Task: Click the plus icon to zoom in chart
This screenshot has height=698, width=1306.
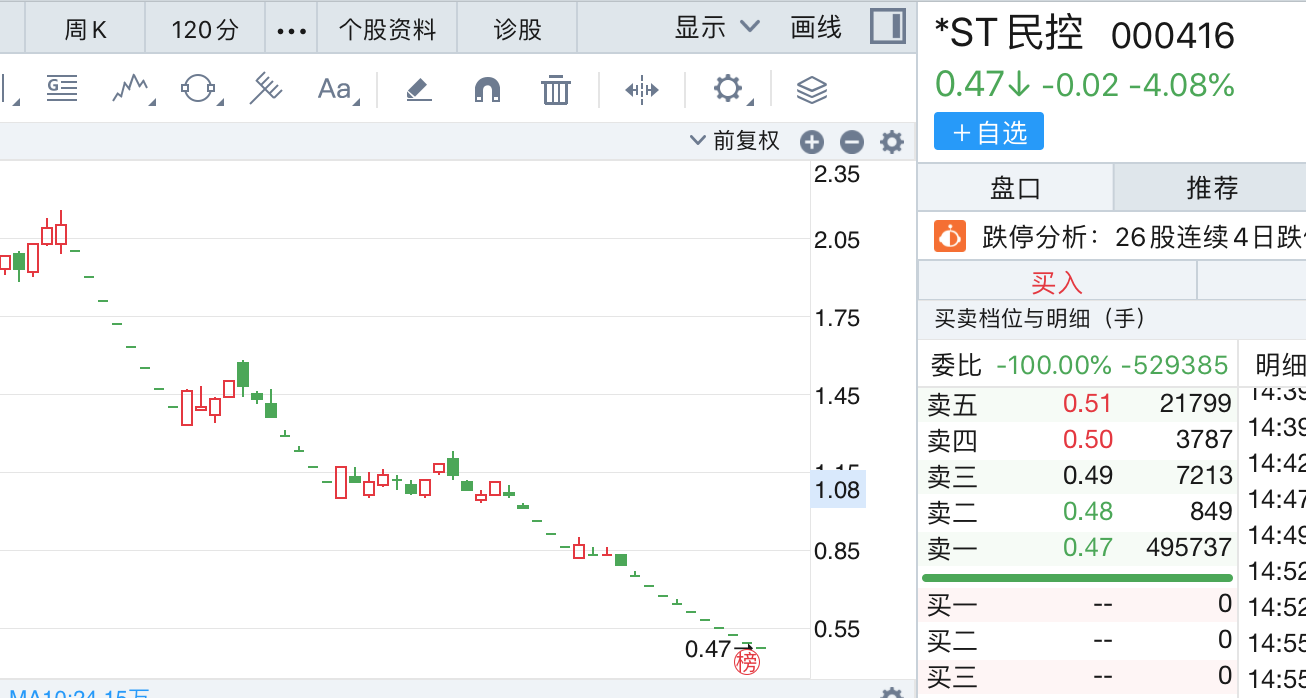Action: [811, 142]
